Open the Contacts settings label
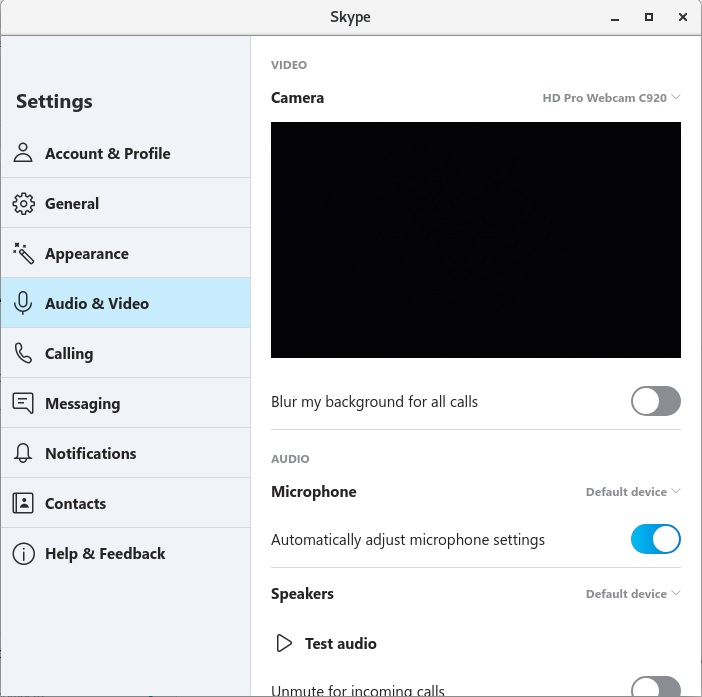The height and width of the screenshot is (697, 702). click(x=76, y=504)
